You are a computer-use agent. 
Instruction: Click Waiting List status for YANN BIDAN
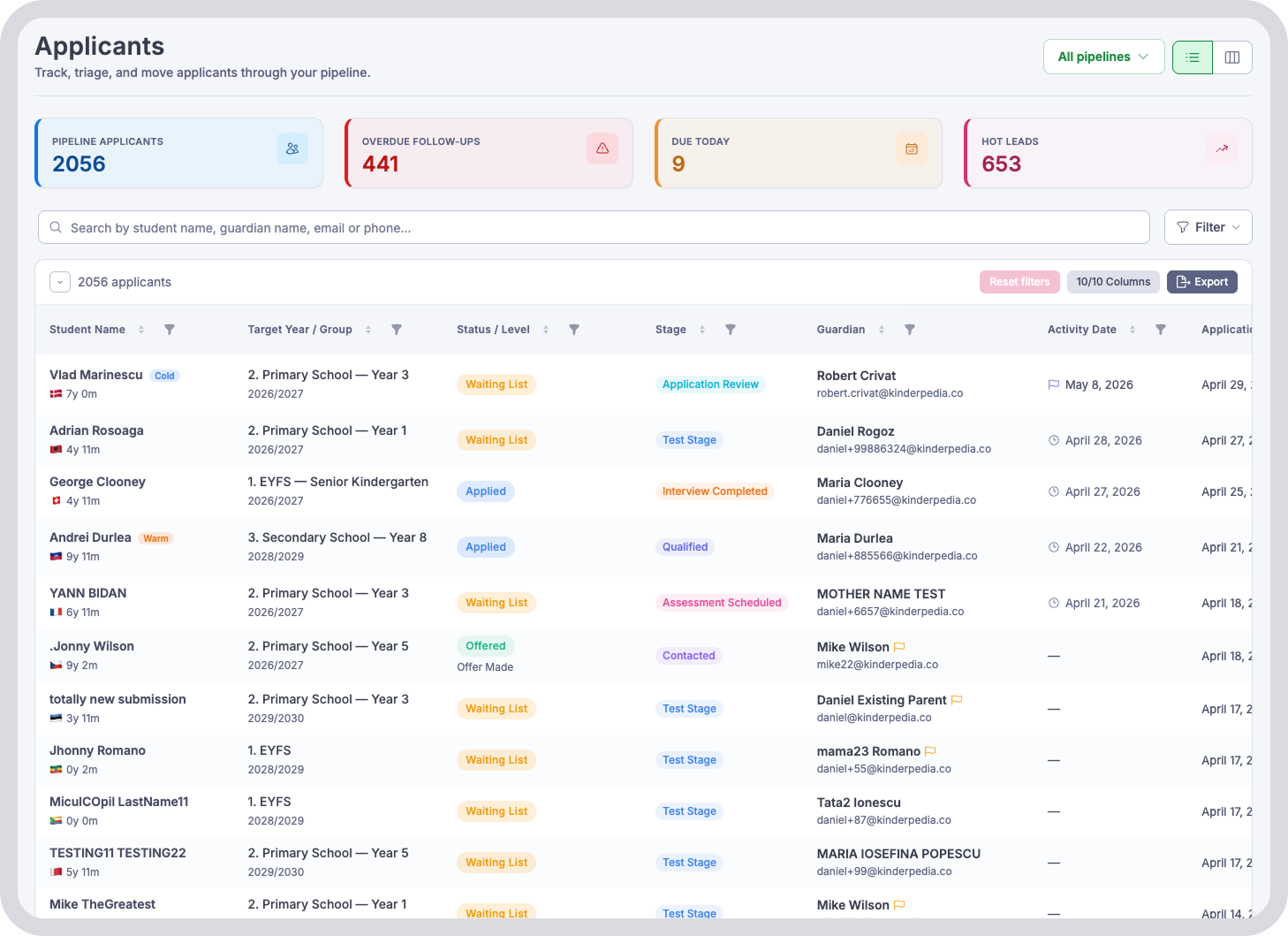click(496, 603)
